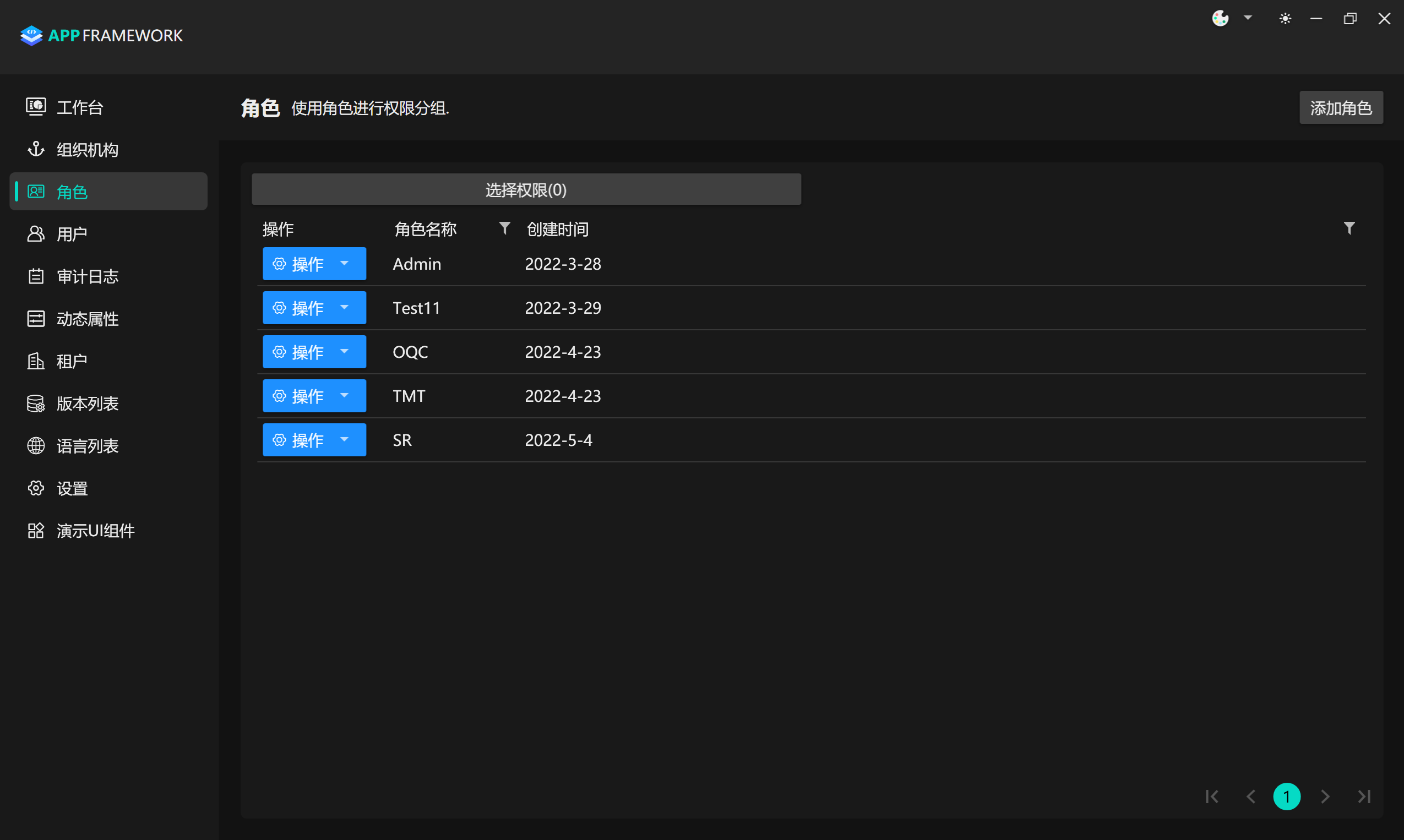Click the SR role name cell
Screen dimensions: 1404x840
(402, 440)
